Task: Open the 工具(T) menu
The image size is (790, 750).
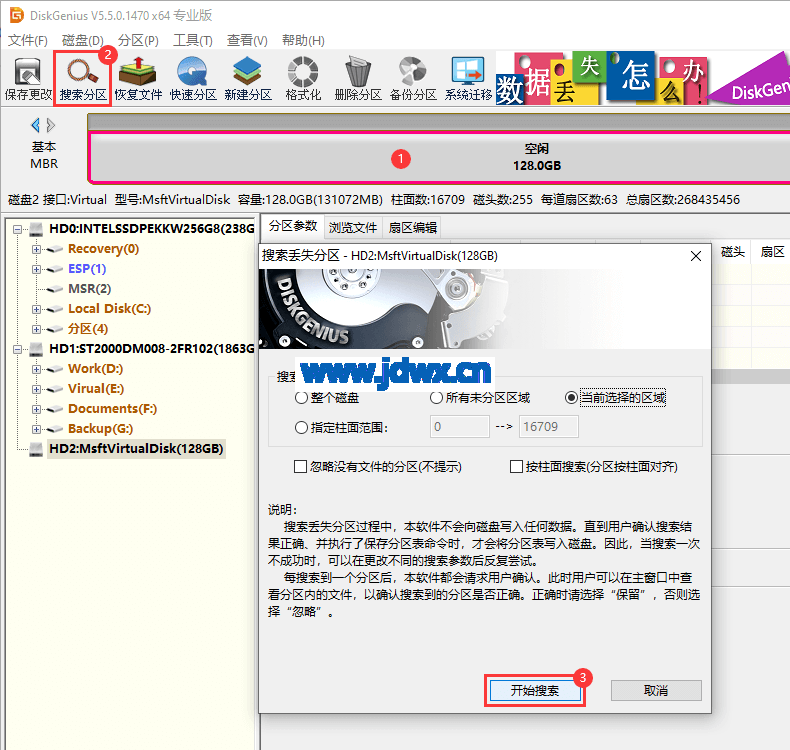Action: [x=193, y=40]
